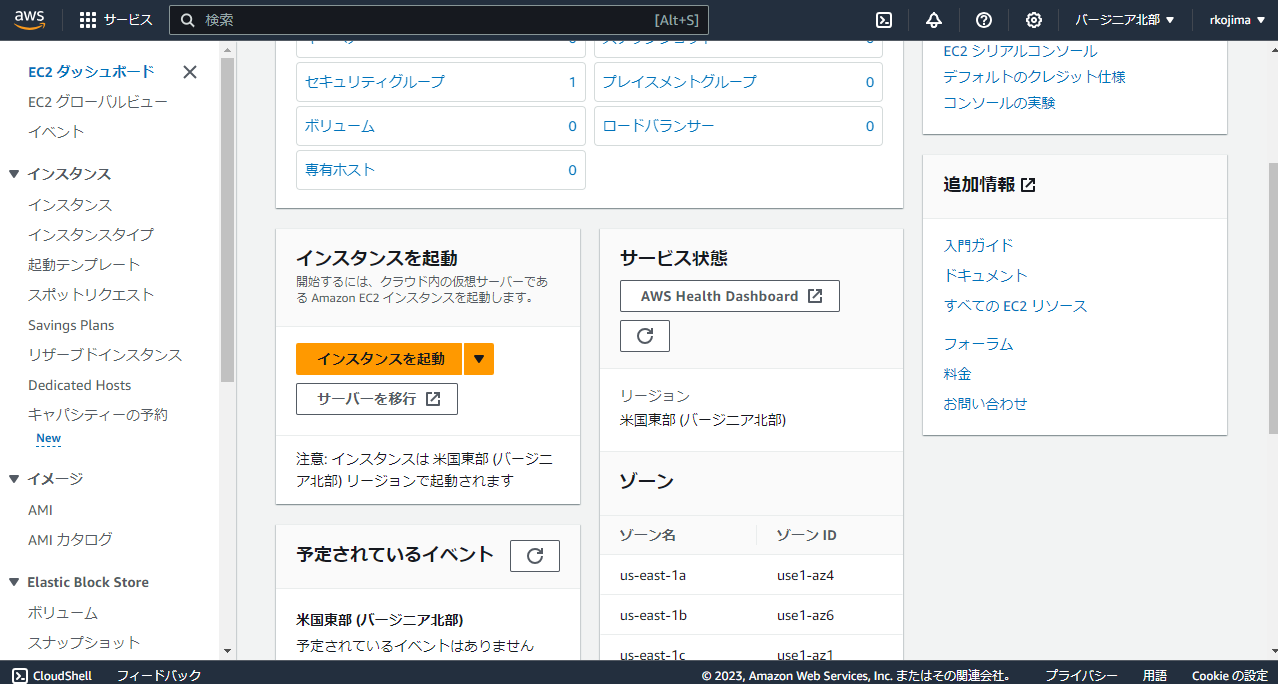Open the help question mark icon

[x=984, y=20]
